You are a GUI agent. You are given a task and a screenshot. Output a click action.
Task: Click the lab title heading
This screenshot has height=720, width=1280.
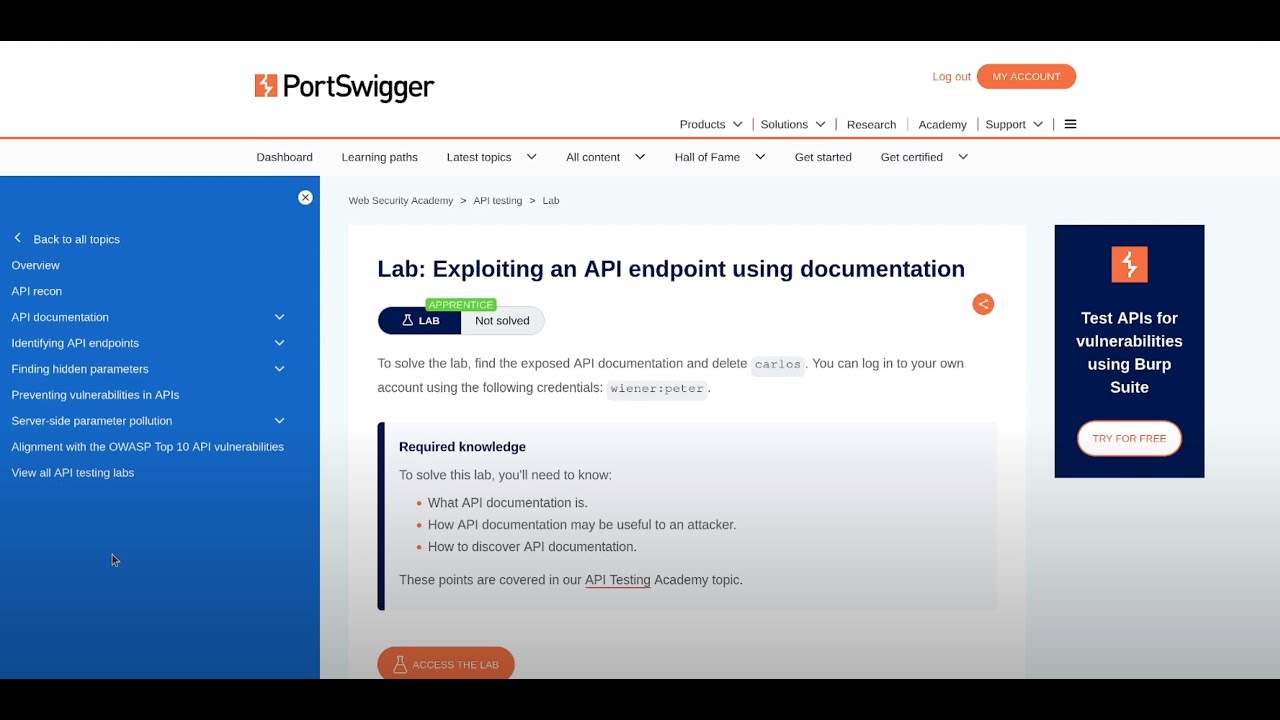pyautogui.click(x=671, y=269)
